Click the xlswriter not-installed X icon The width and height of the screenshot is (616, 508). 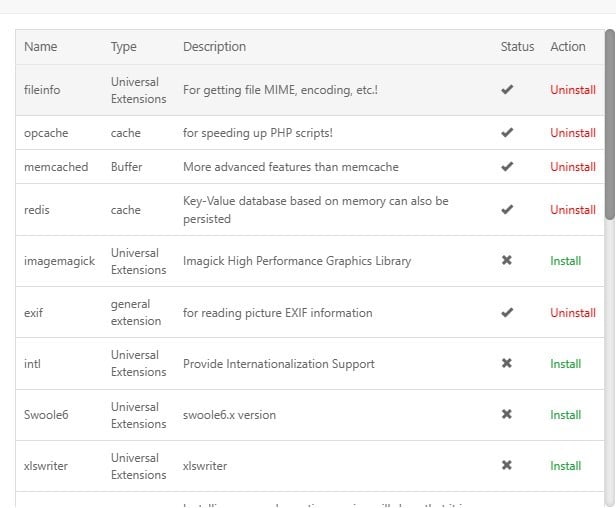pos(507,466)
